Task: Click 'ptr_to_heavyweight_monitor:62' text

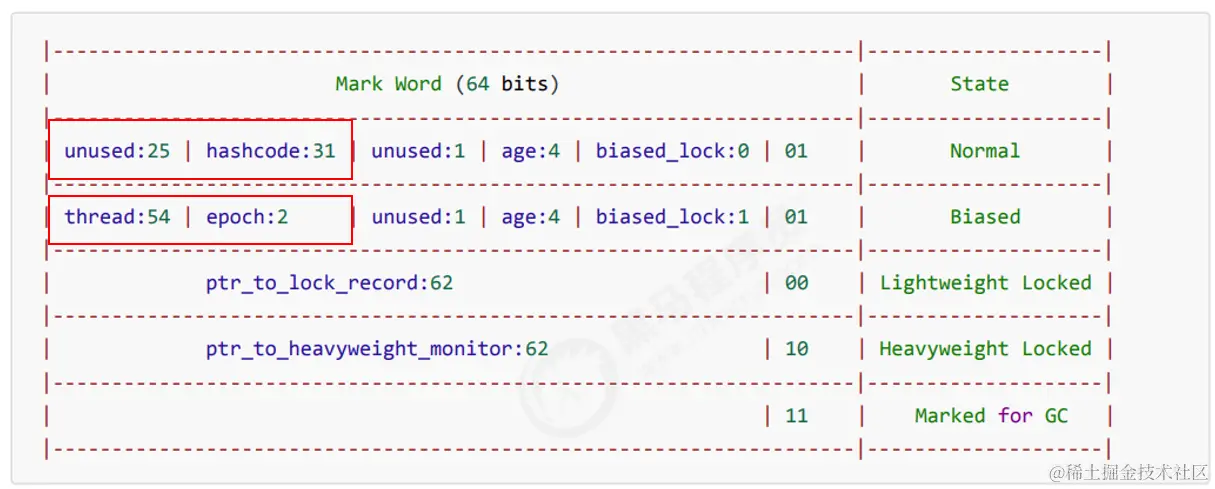Action: (377, 349)
